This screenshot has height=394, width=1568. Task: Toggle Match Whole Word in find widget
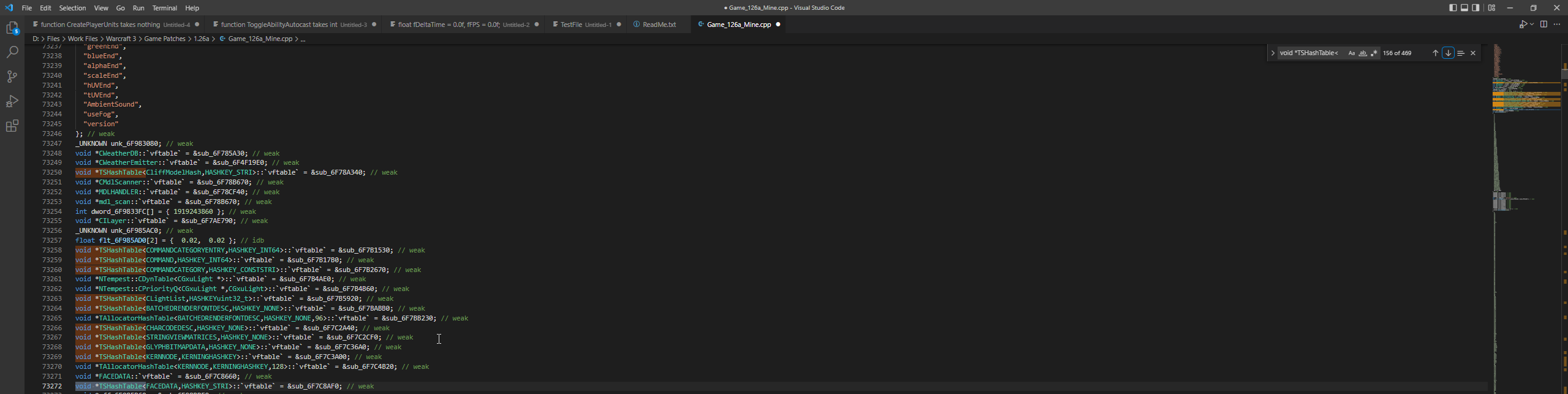(x=1363, y=53)
